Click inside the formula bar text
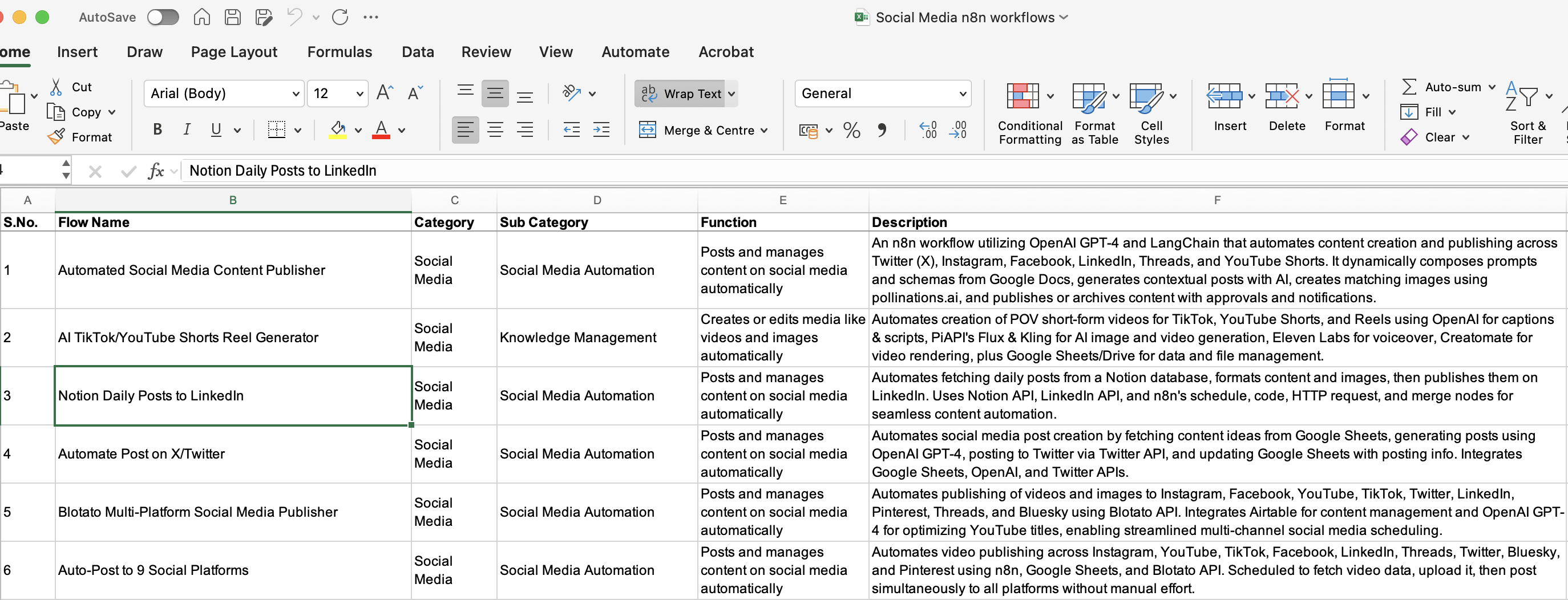The image size is (1568, 600). [x=283, y=171]
